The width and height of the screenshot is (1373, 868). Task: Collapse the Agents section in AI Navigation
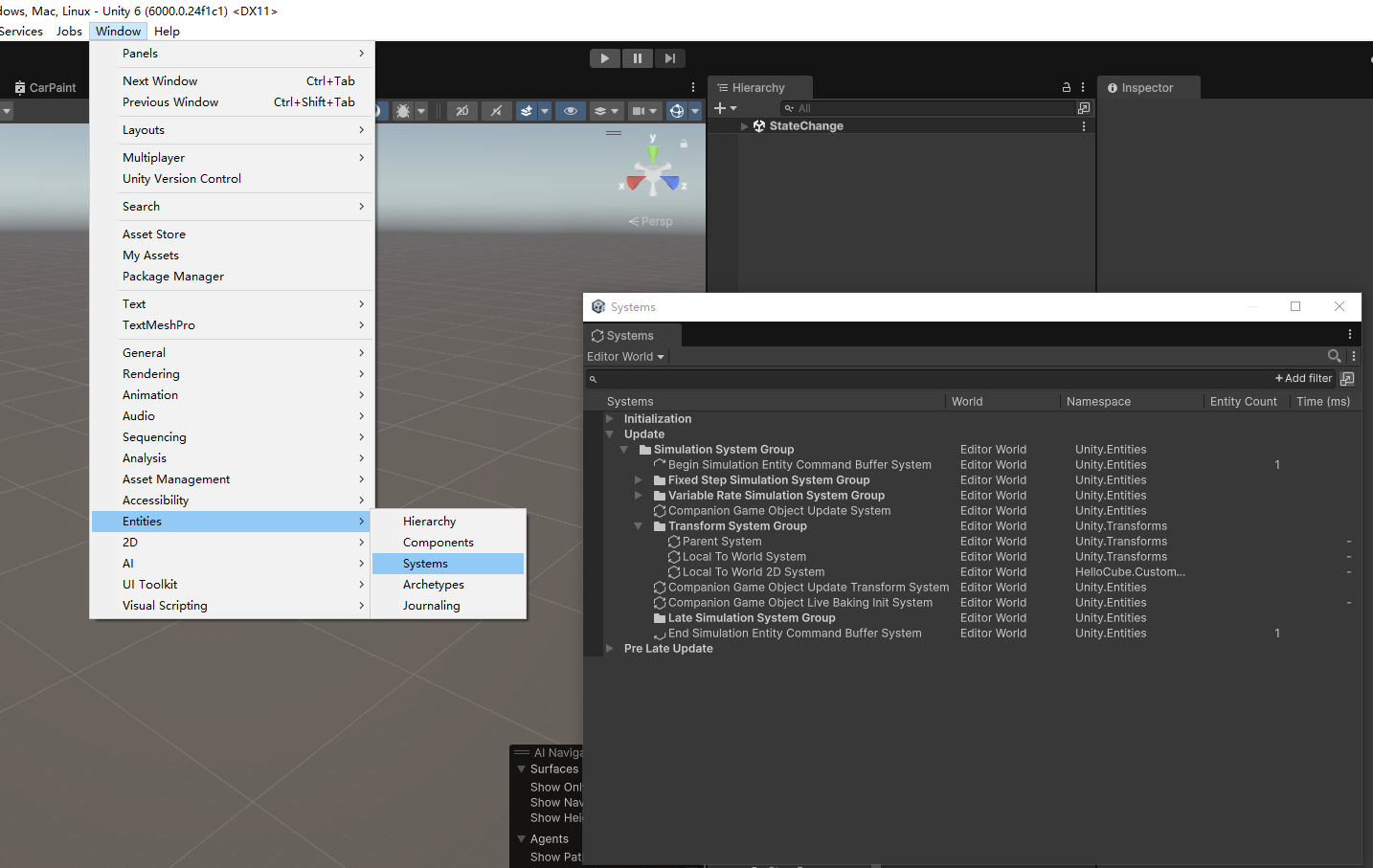tap(522, 839)
